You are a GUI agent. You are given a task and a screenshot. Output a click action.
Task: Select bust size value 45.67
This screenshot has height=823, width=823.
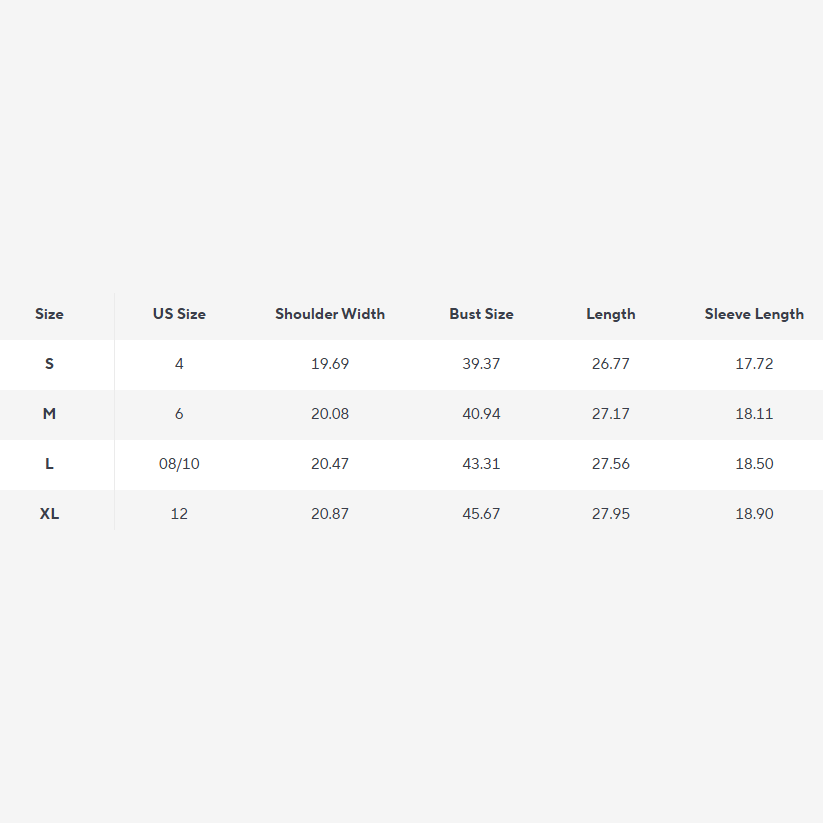[481, 514]
